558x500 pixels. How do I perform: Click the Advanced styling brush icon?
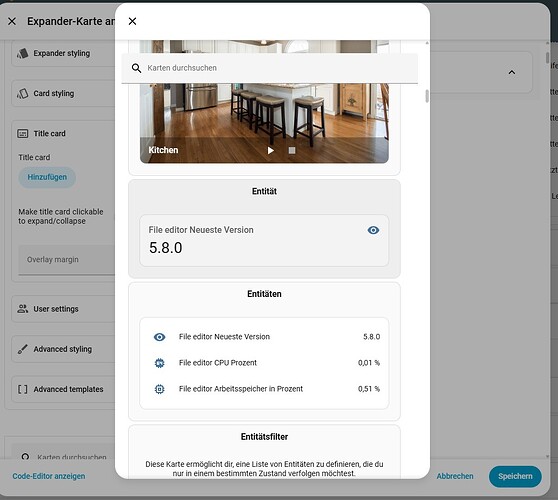coord(22,349)
